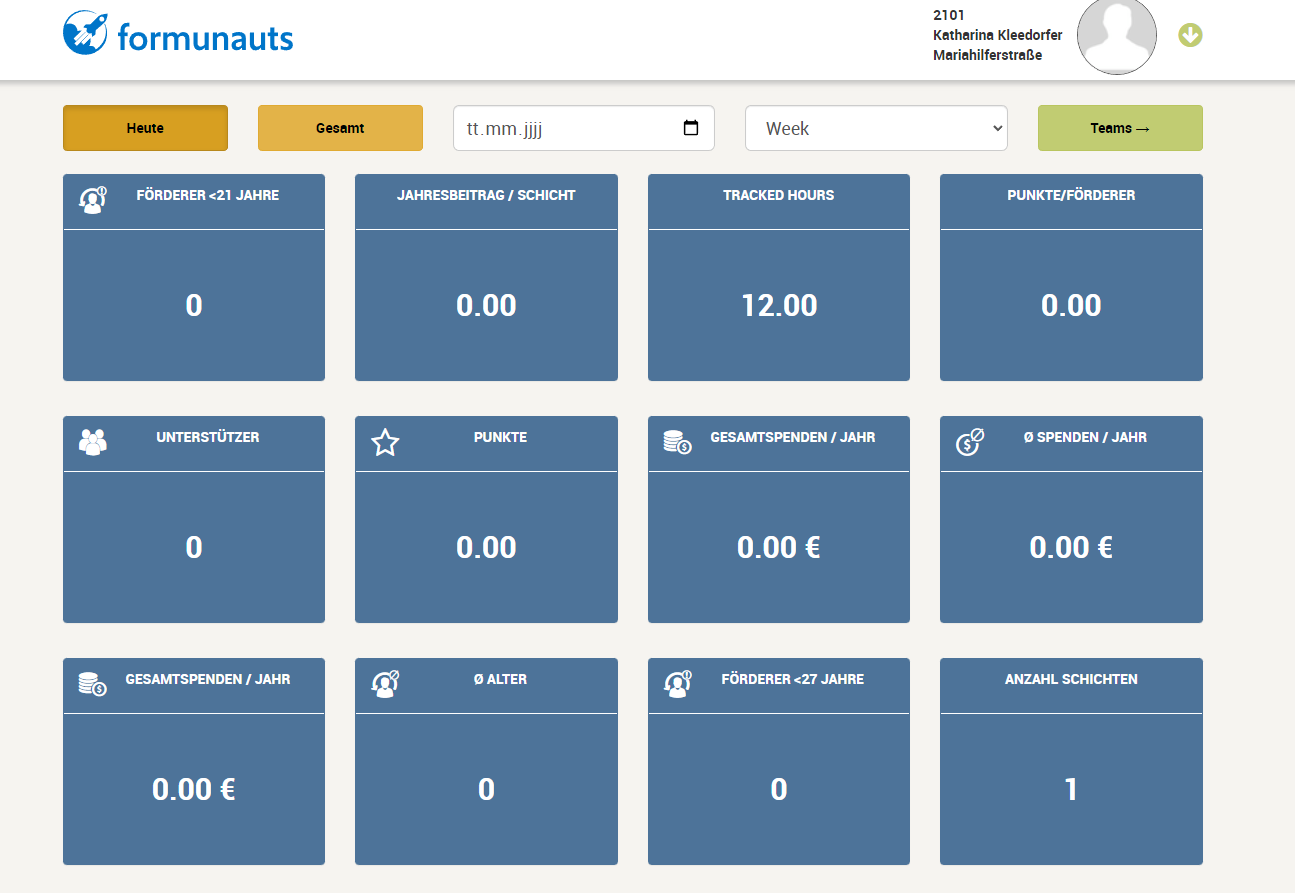
Task: Click the Ø Spenden / Jahr label
Action: (1085, 437)
